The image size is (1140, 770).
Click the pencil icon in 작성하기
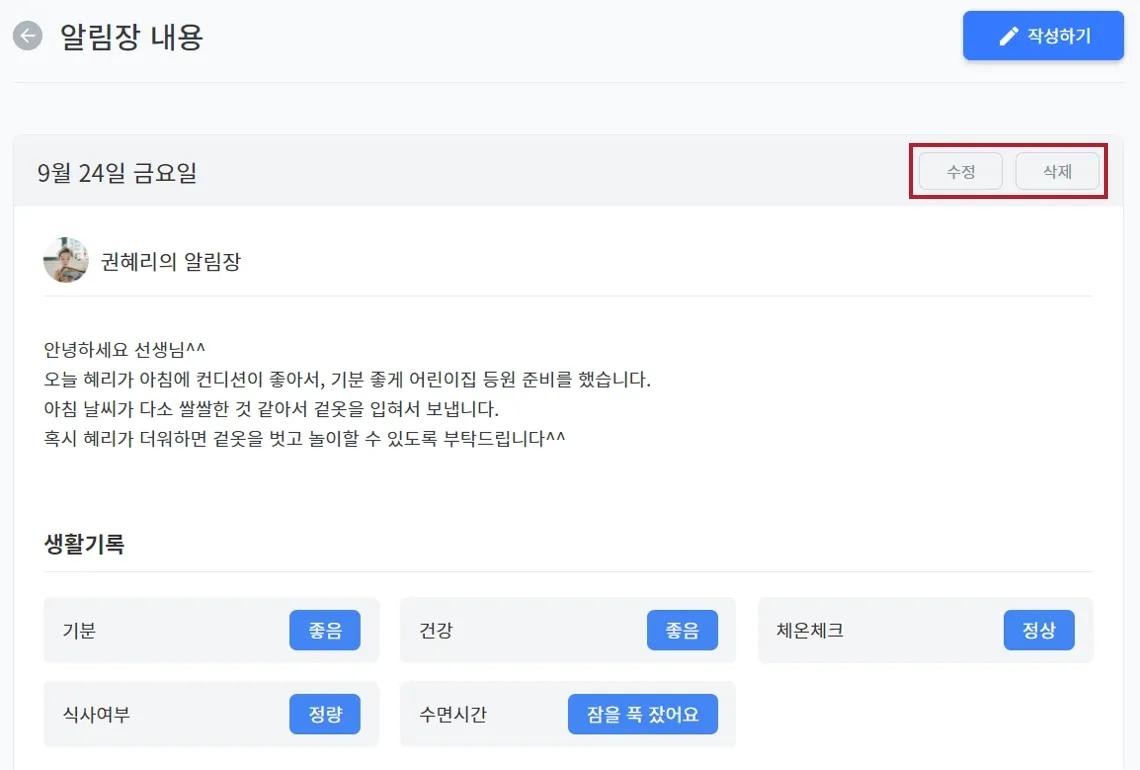pyautogui.click(x=1009, y=37)
